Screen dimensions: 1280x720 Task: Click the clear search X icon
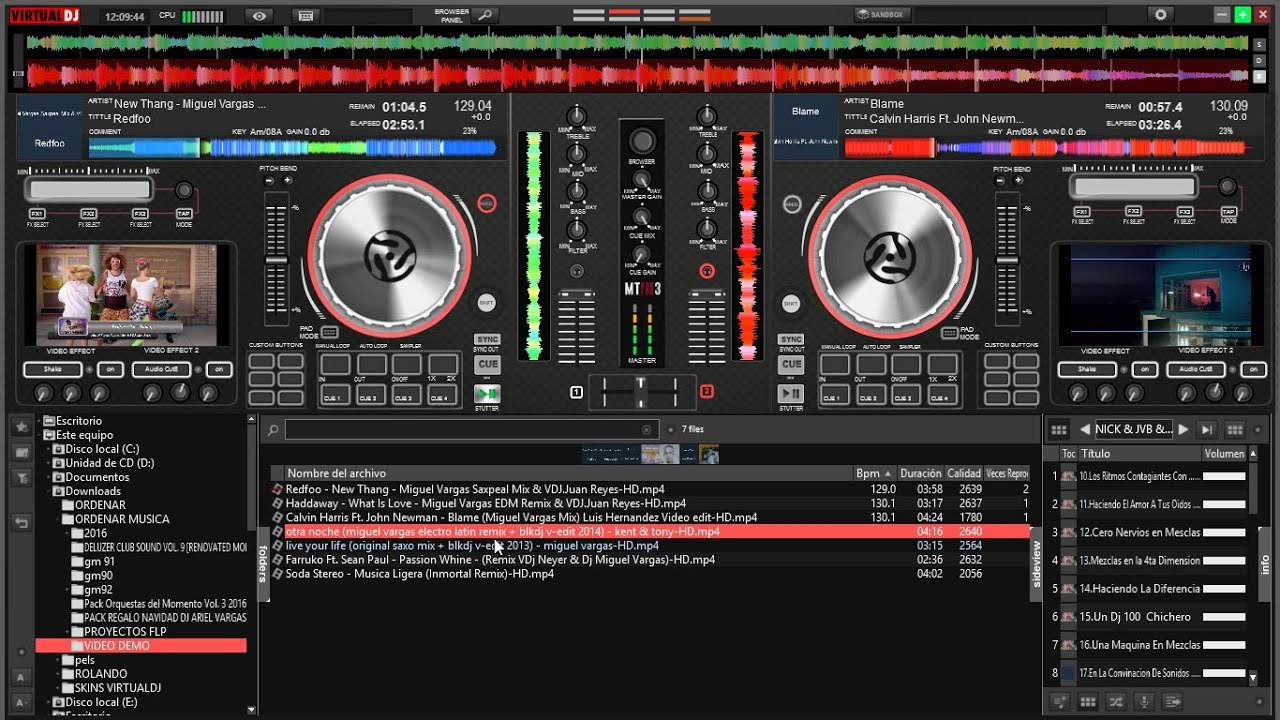coord(647,430)
